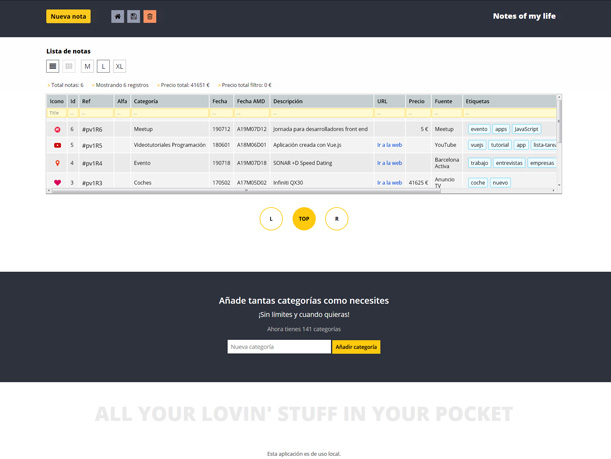
Task: Select size L toggle
Action: pos(103,66)
